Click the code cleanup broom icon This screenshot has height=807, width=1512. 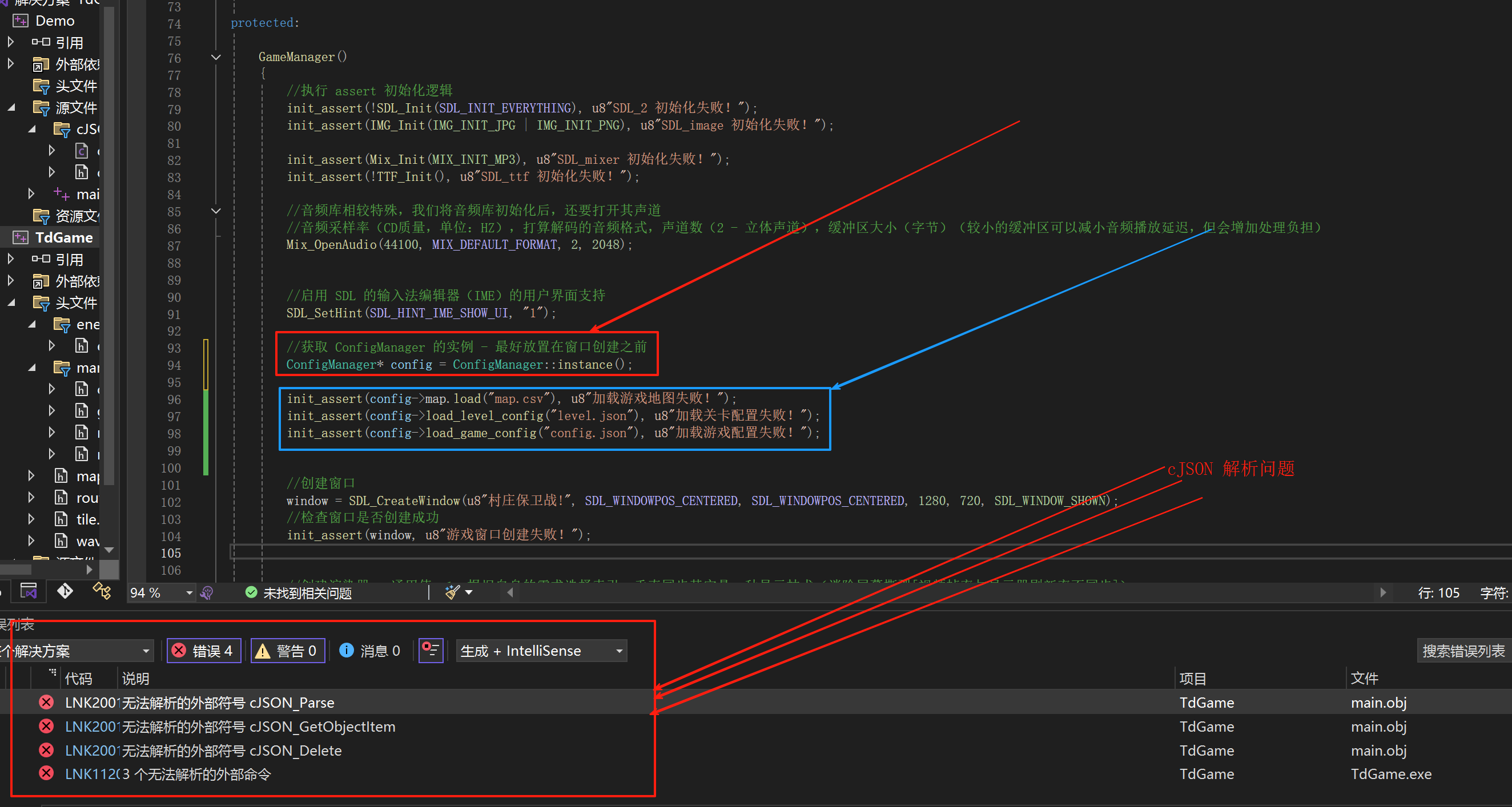click(452, 592)
